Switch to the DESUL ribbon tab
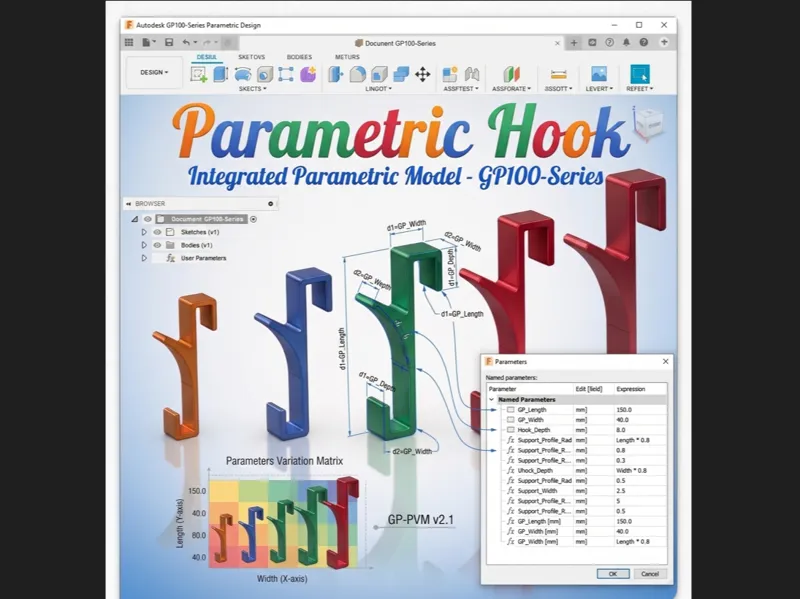Image resolution: width=800 pixels, height=599 pixels. (x=207, y=57)
